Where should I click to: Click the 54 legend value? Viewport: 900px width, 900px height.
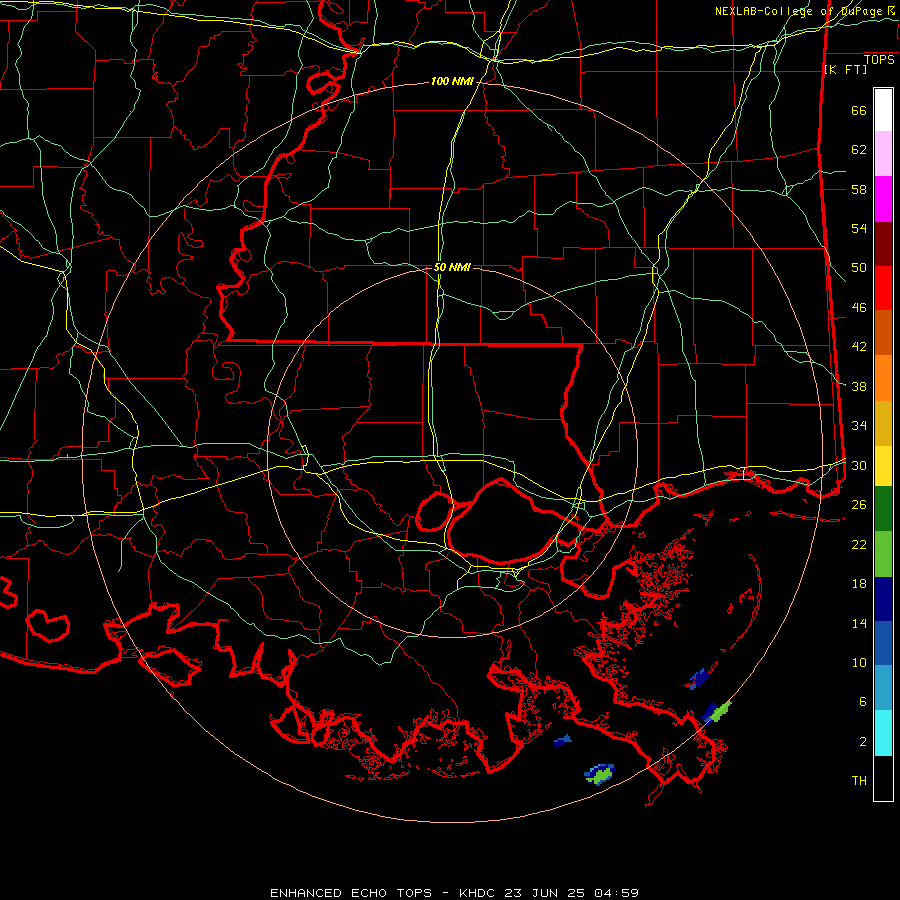coord(859,228)
